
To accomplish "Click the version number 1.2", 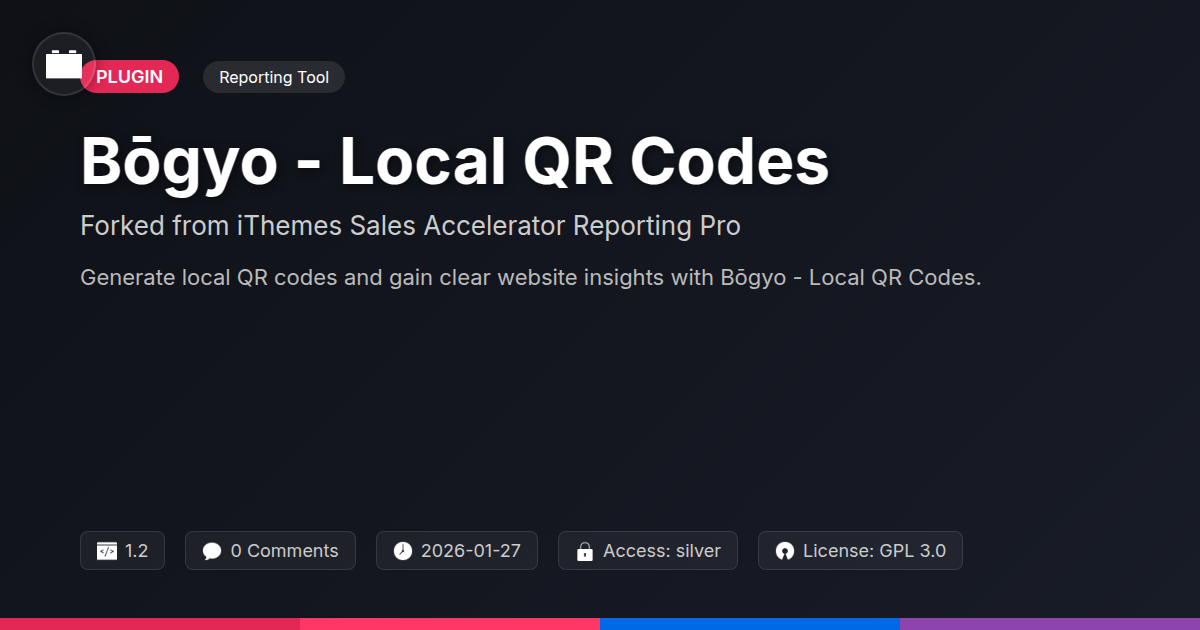I will (x=137, y=551).
